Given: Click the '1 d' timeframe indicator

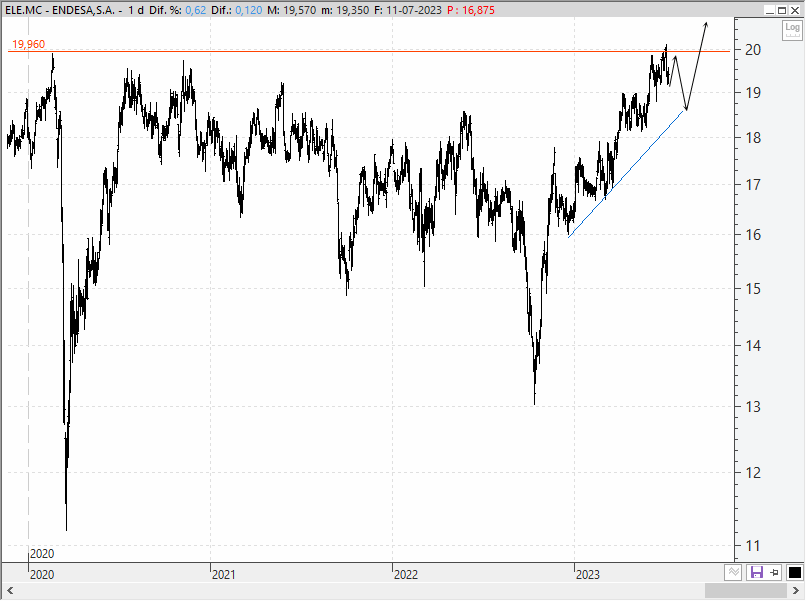Looking at the screenshot, I should (x=136, y=10).
